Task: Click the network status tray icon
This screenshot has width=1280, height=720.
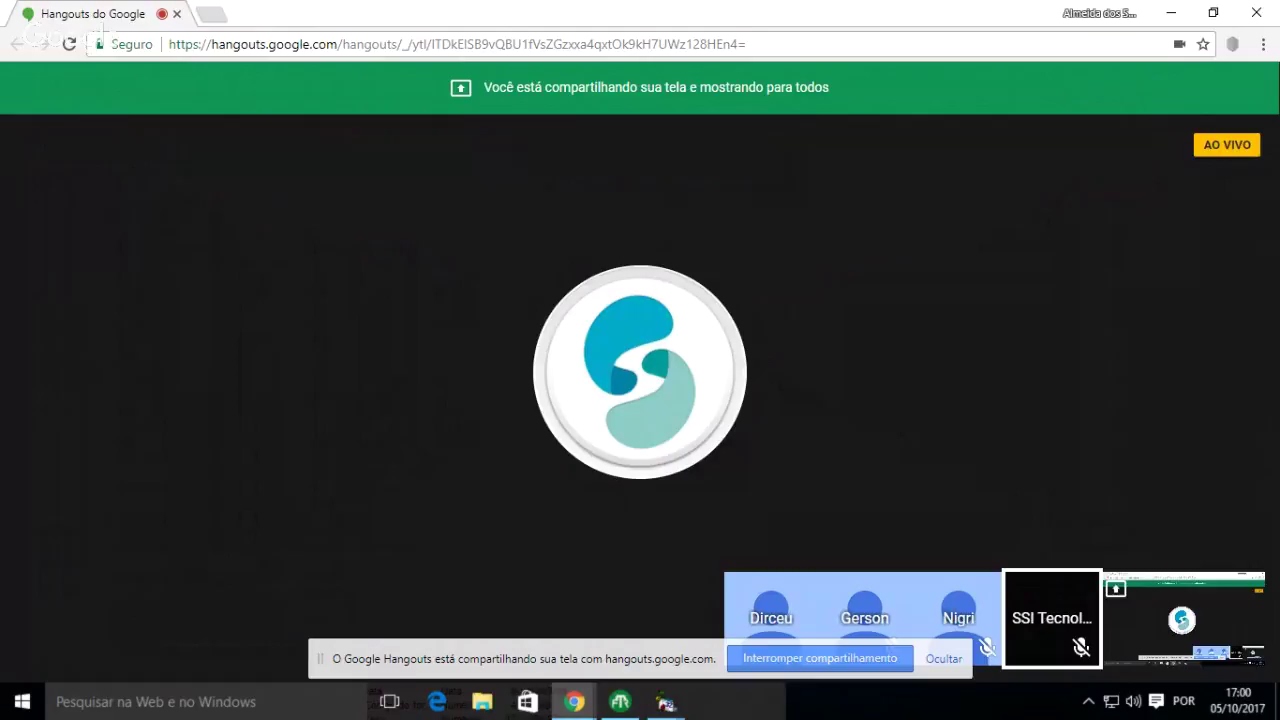Action: 1111,702
